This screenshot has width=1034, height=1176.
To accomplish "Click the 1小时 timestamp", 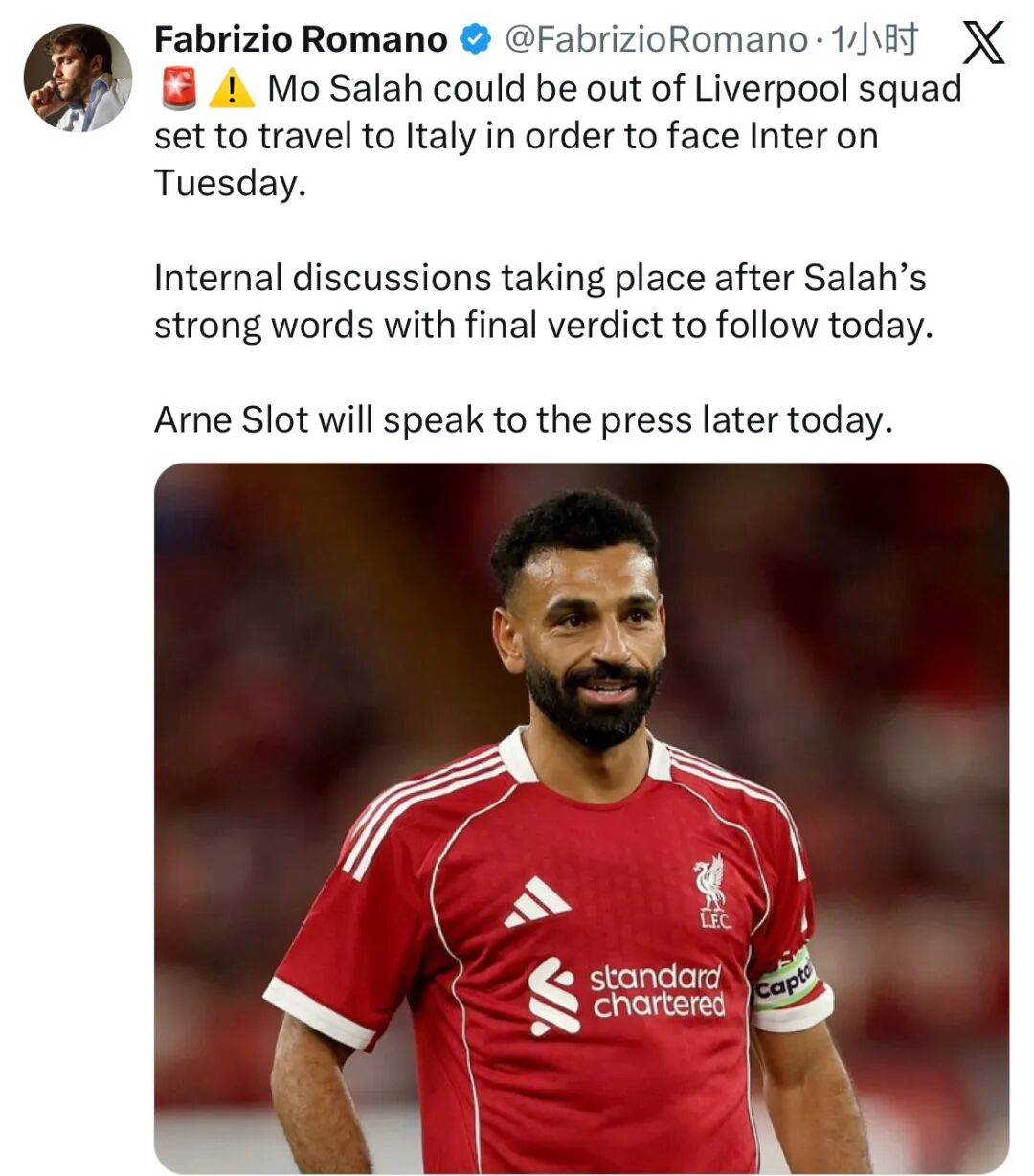I will [874, 39].
